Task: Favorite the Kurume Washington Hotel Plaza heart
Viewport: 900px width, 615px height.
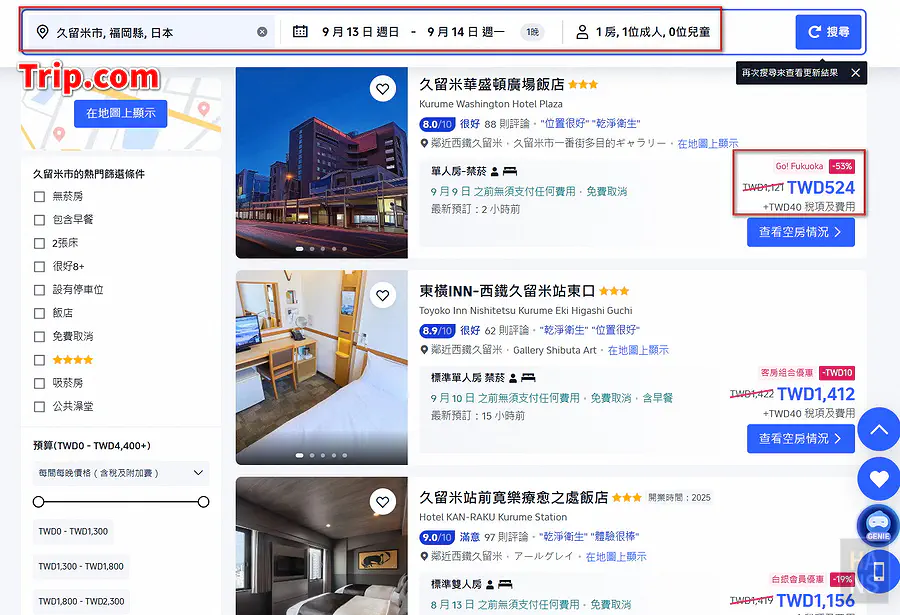Action: tap(383, 89)
